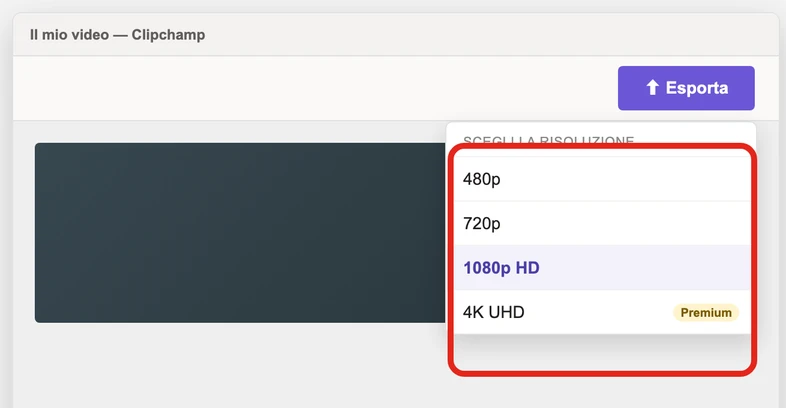786x408 pixels.
Task: Select the 480p resolution option
Action: (x=602, y=179)
